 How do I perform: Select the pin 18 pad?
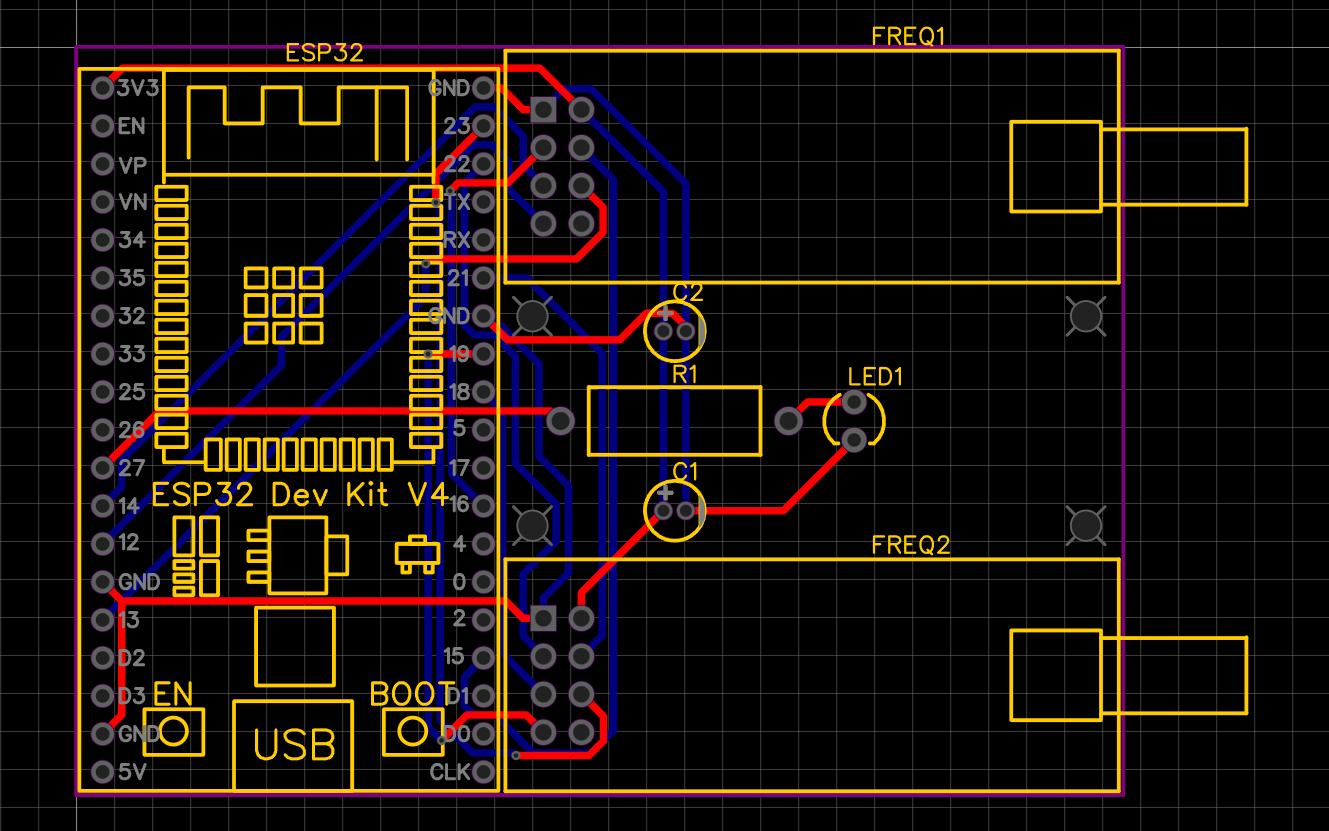(484, 392)
